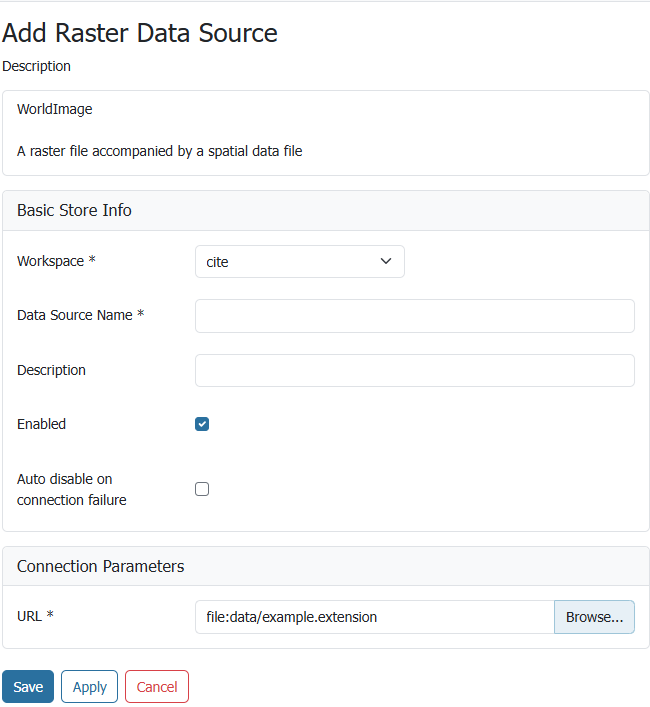Click the Data Source Name label
The width and height of the screenshot is (650, 707).
coord(75,315)
